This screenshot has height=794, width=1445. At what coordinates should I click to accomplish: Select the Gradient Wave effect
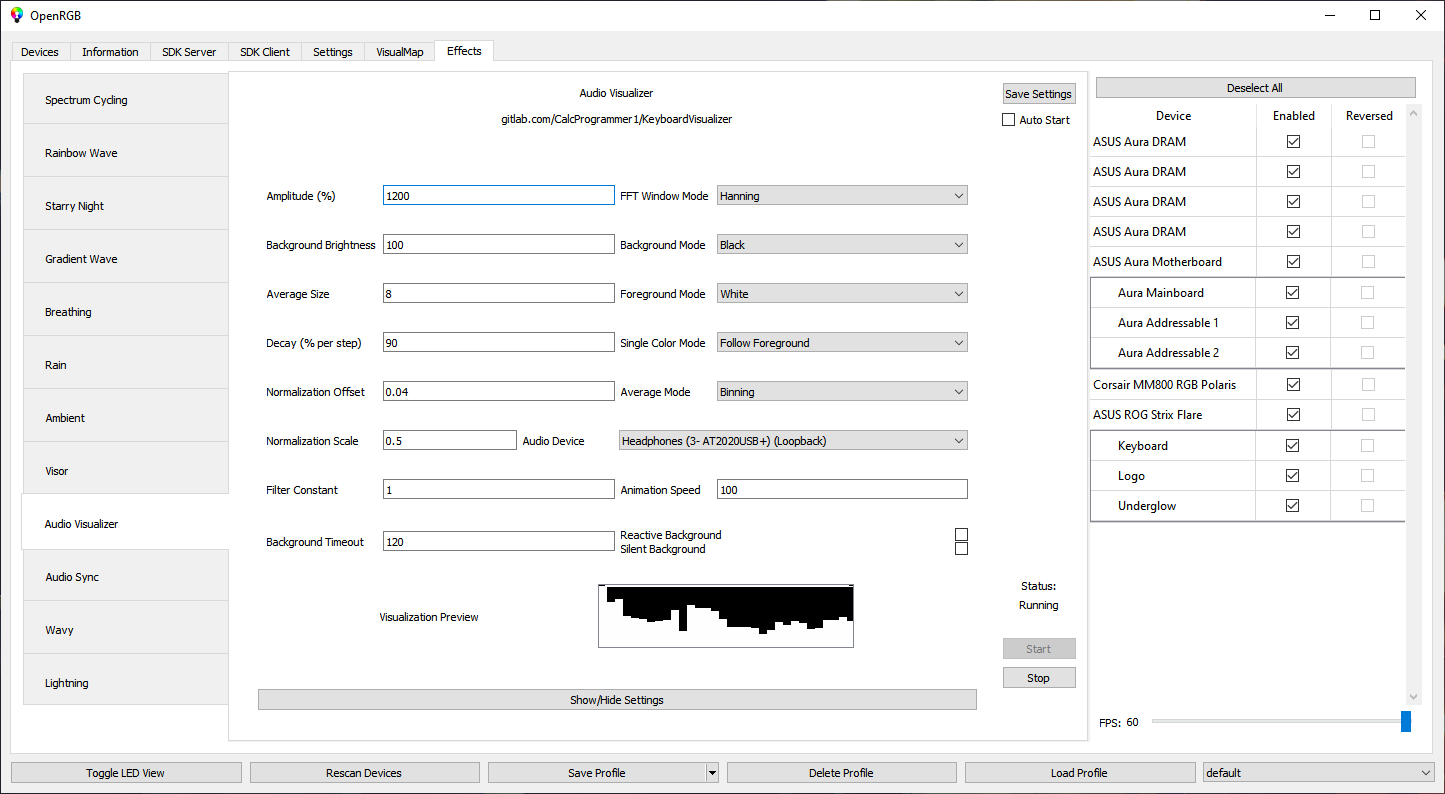[x=126, y=259]
